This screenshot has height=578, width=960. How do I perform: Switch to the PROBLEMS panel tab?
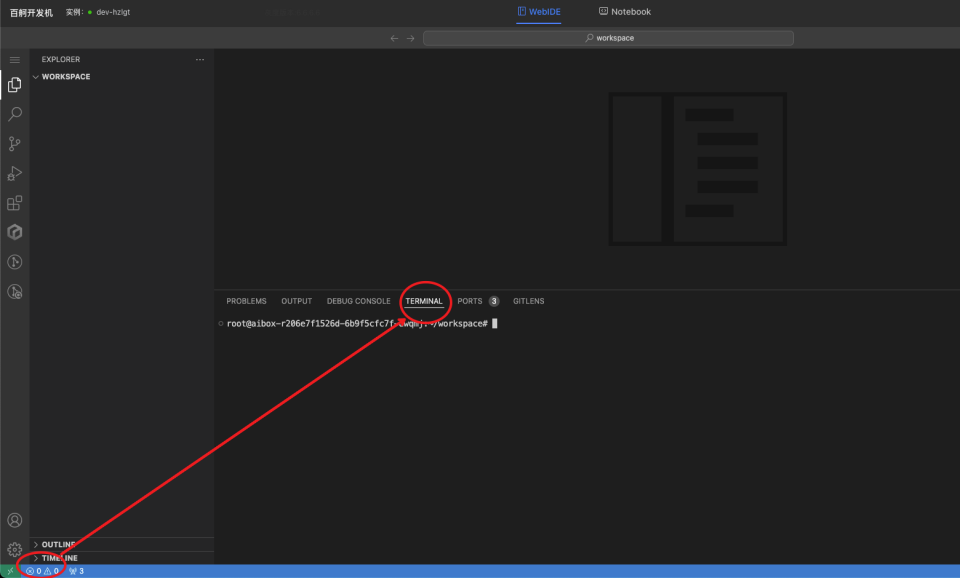[246, 301]
